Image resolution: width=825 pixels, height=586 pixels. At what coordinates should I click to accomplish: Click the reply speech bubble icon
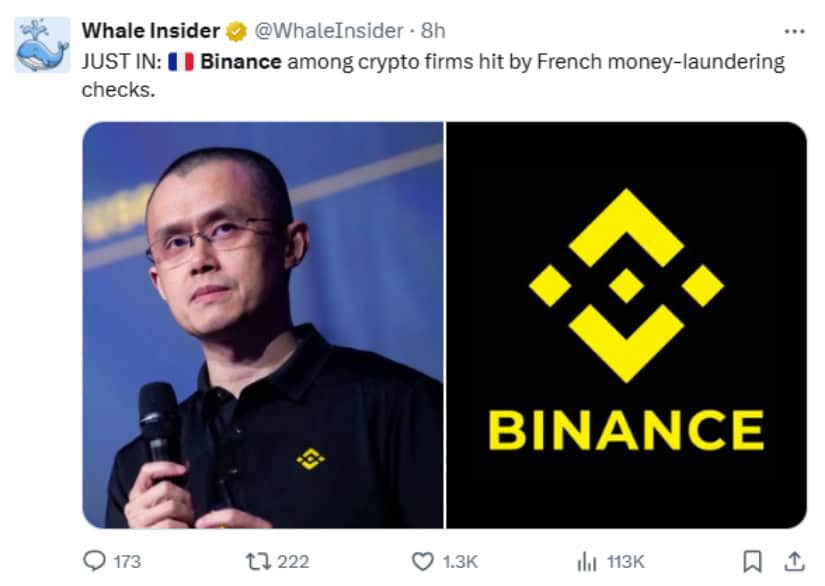(x=95, y=561)
